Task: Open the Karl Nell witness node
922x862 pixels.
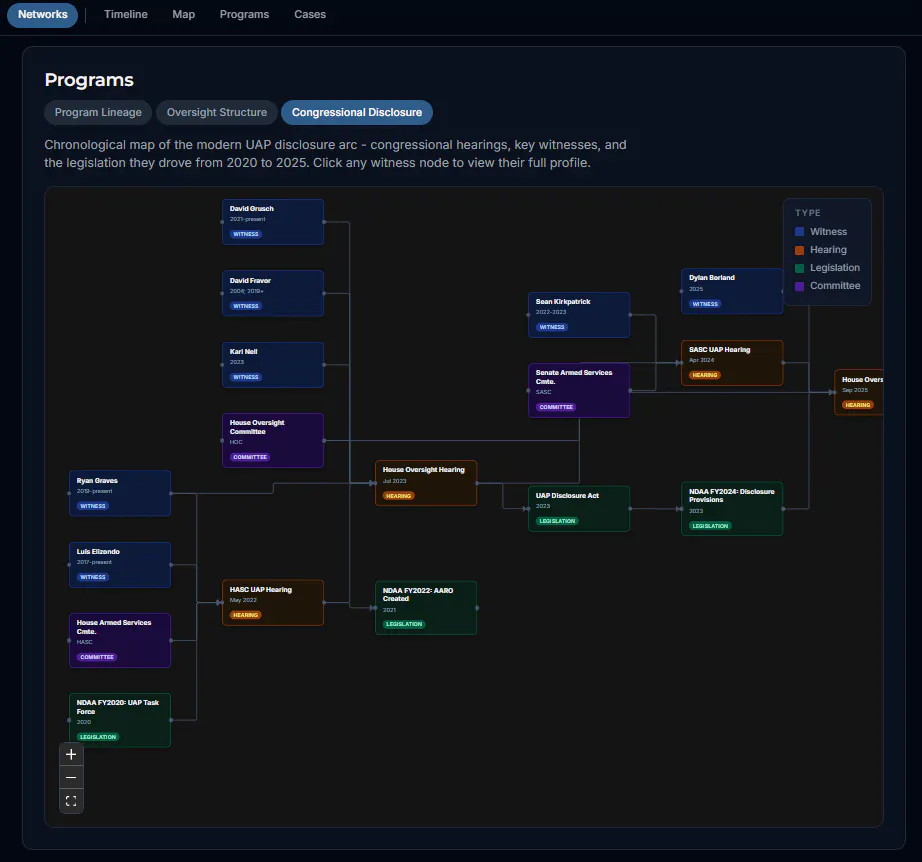Action: (273, 365)
